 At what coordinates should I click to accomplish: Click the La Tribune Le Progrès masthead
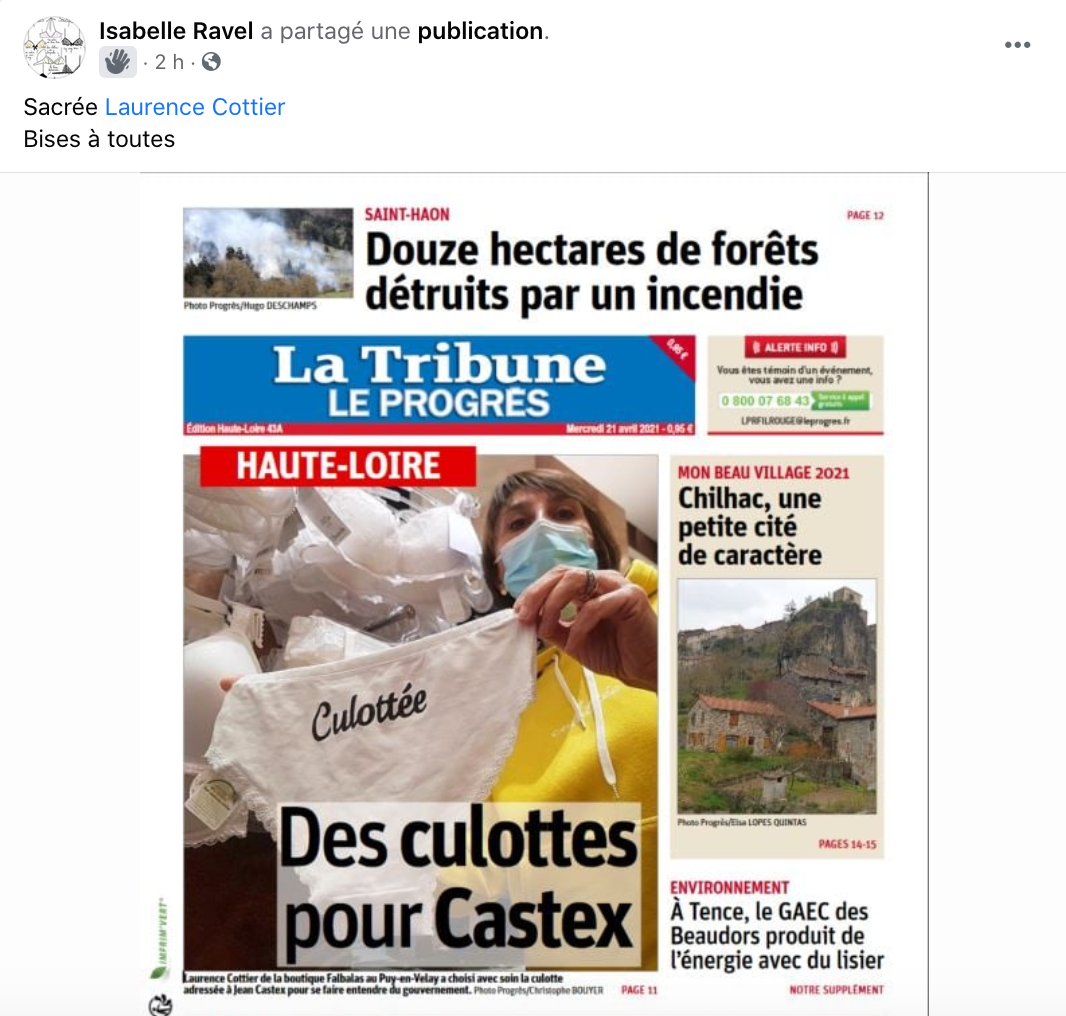tap(439, 384)
